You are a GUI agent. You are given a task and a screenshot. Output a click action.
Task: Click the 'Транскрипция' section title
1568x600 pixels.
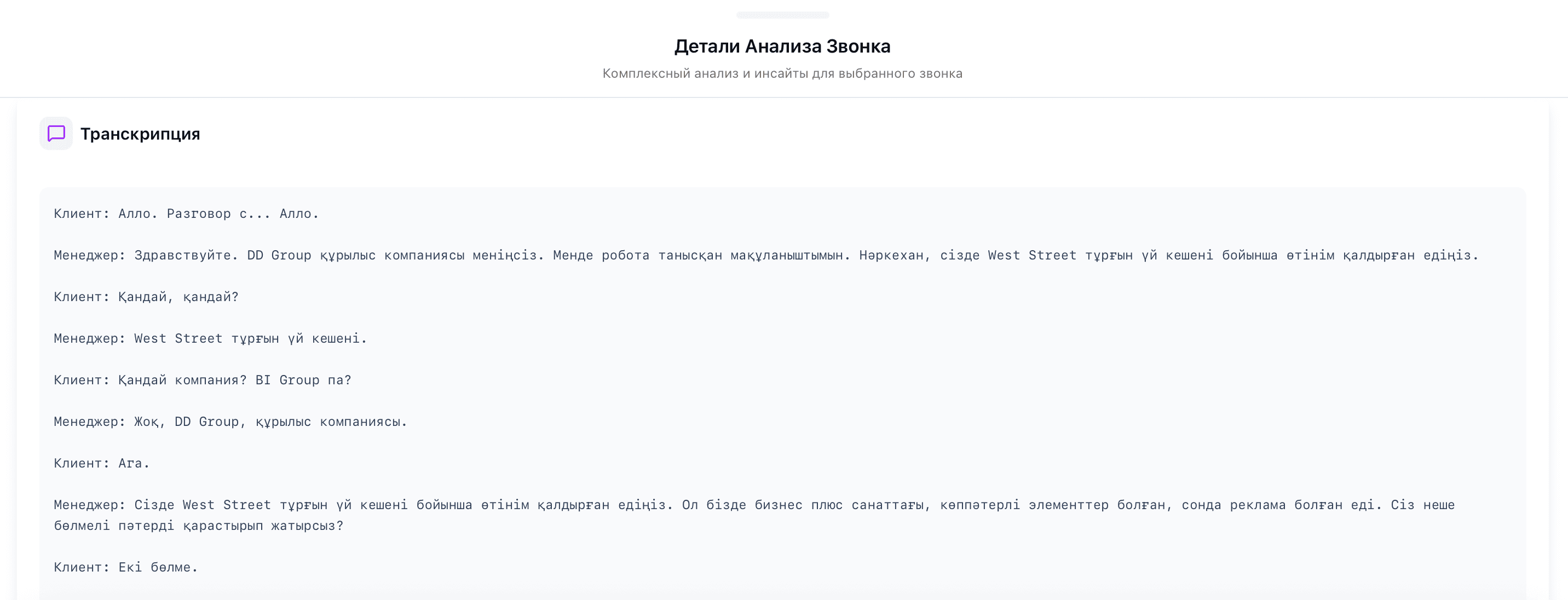point(140,134)
